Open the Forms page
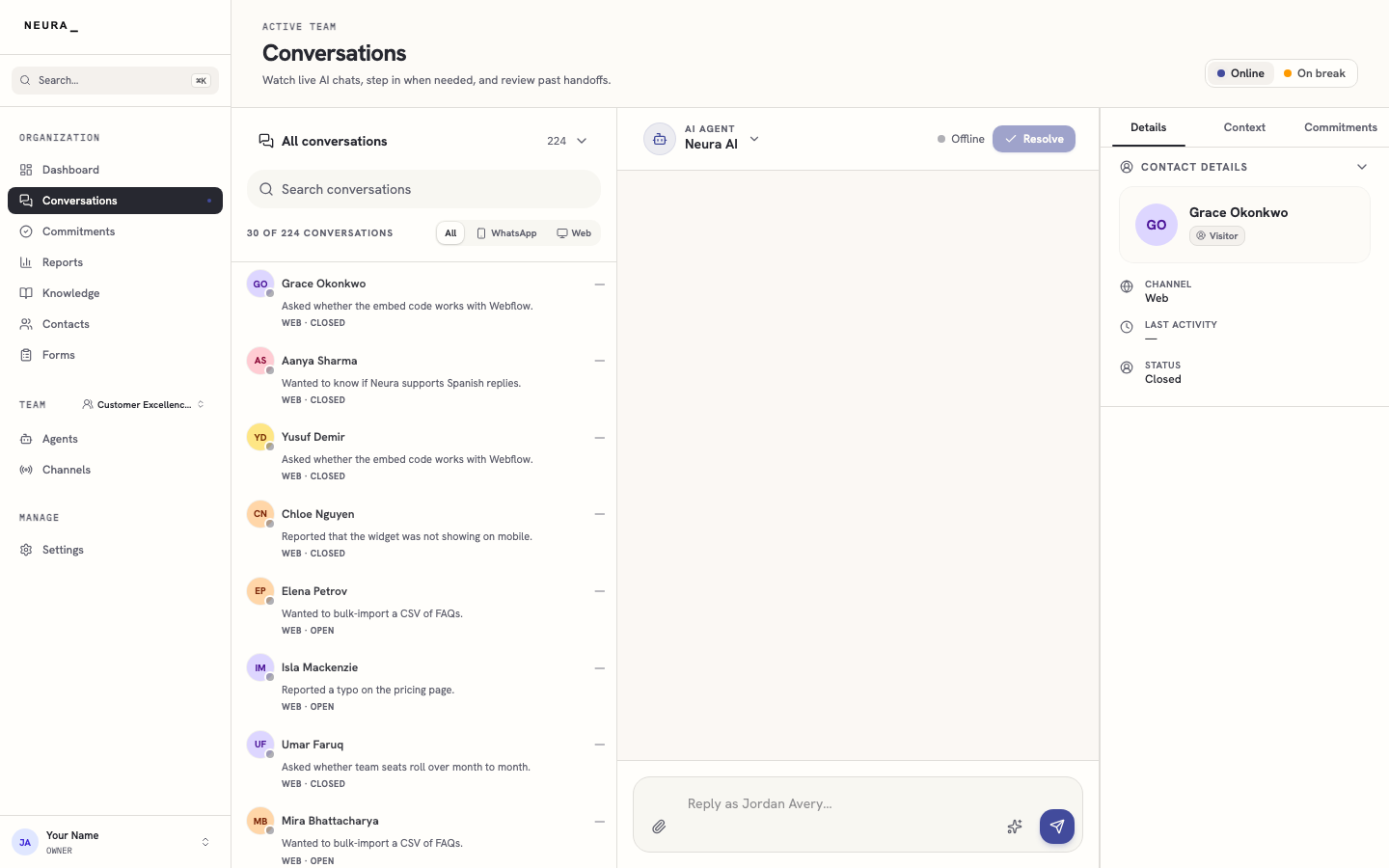1389x868 pixels. pos(116,355)
